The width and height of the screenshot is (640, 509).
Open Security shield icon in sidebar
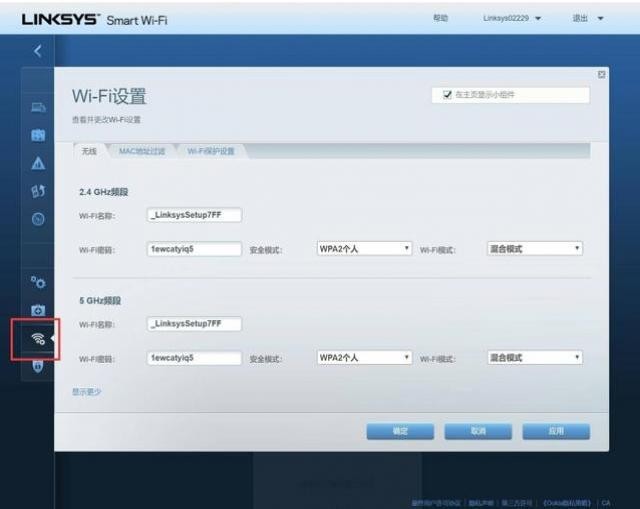coord(38,366)
